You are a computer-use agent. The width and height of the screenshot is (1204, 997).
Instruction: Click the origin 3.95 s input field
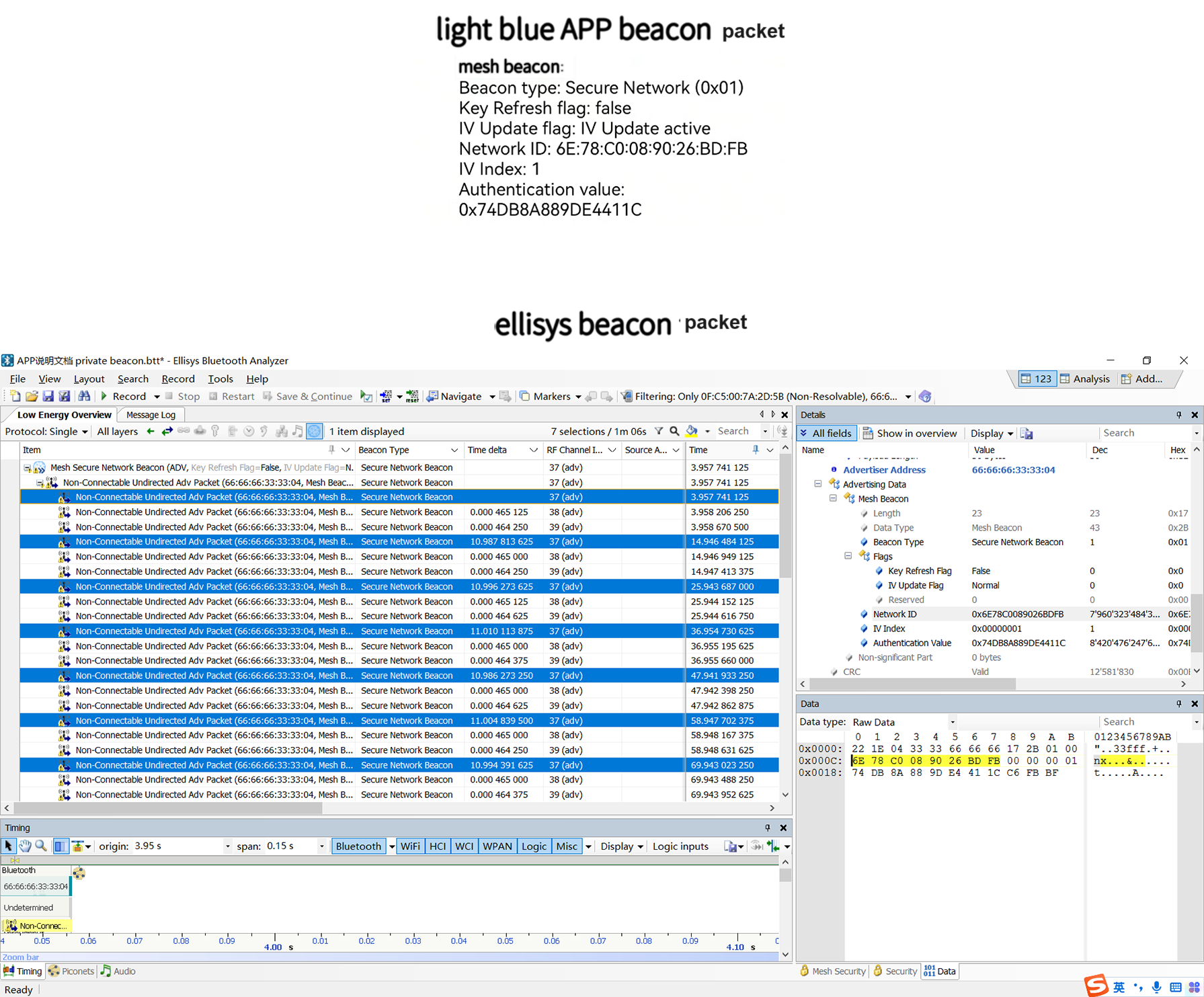pyautogui.click(x=177, y=846)
